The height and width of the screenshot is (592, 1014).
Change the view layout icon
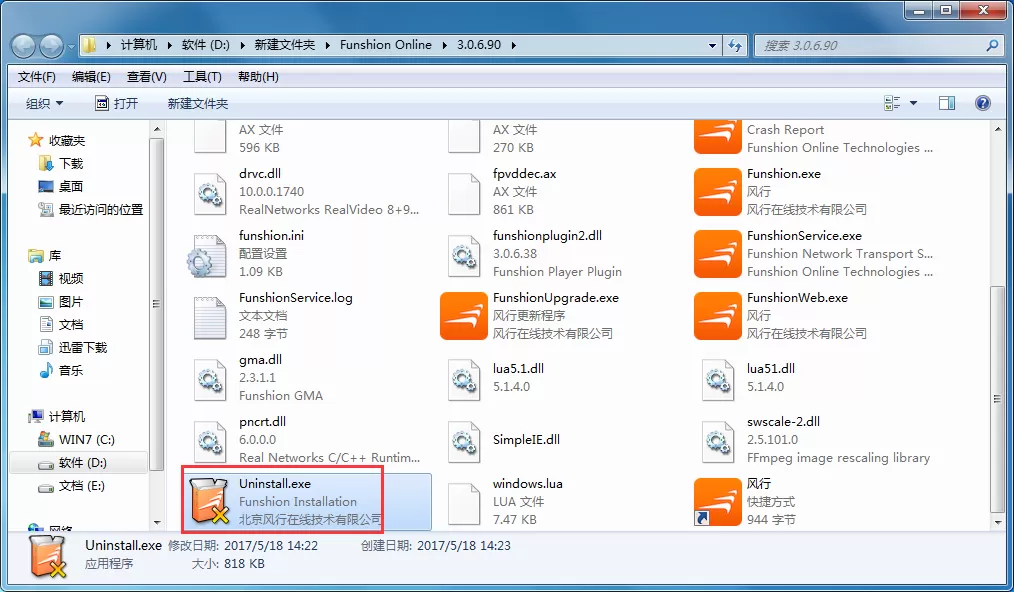tap(892, 103)
